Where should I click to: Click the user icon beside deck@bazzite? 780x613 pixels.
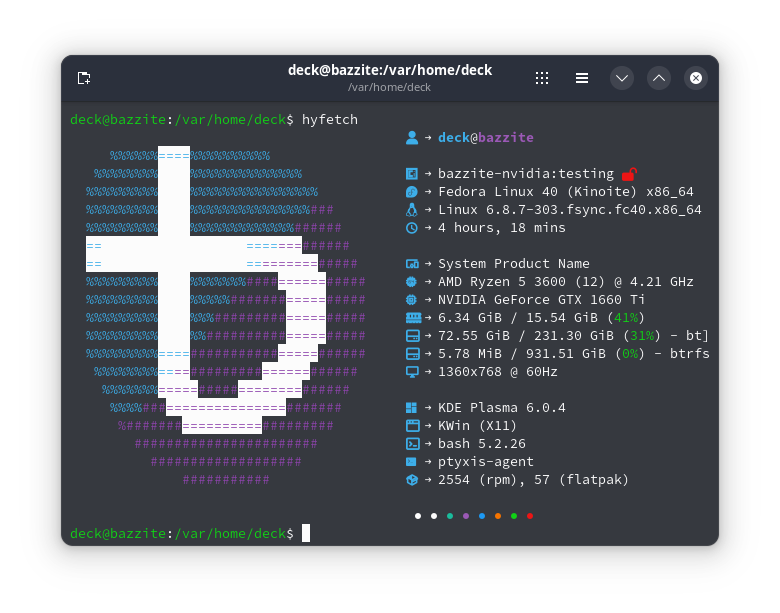point(411,138)
